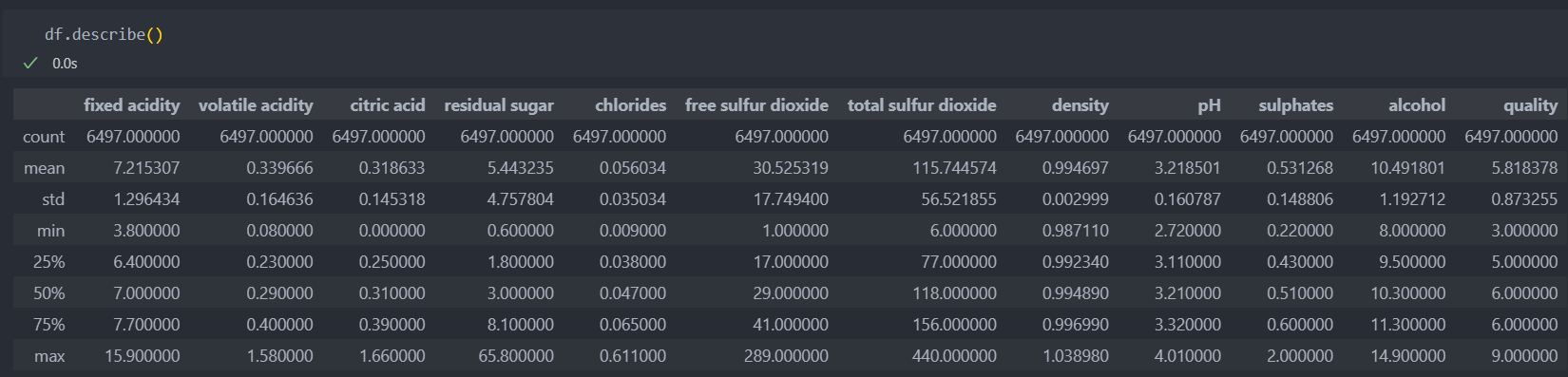Viewport: 1568px width, 377px height.
Task: Select the sulphates column header
Action: click(1296, 105)
